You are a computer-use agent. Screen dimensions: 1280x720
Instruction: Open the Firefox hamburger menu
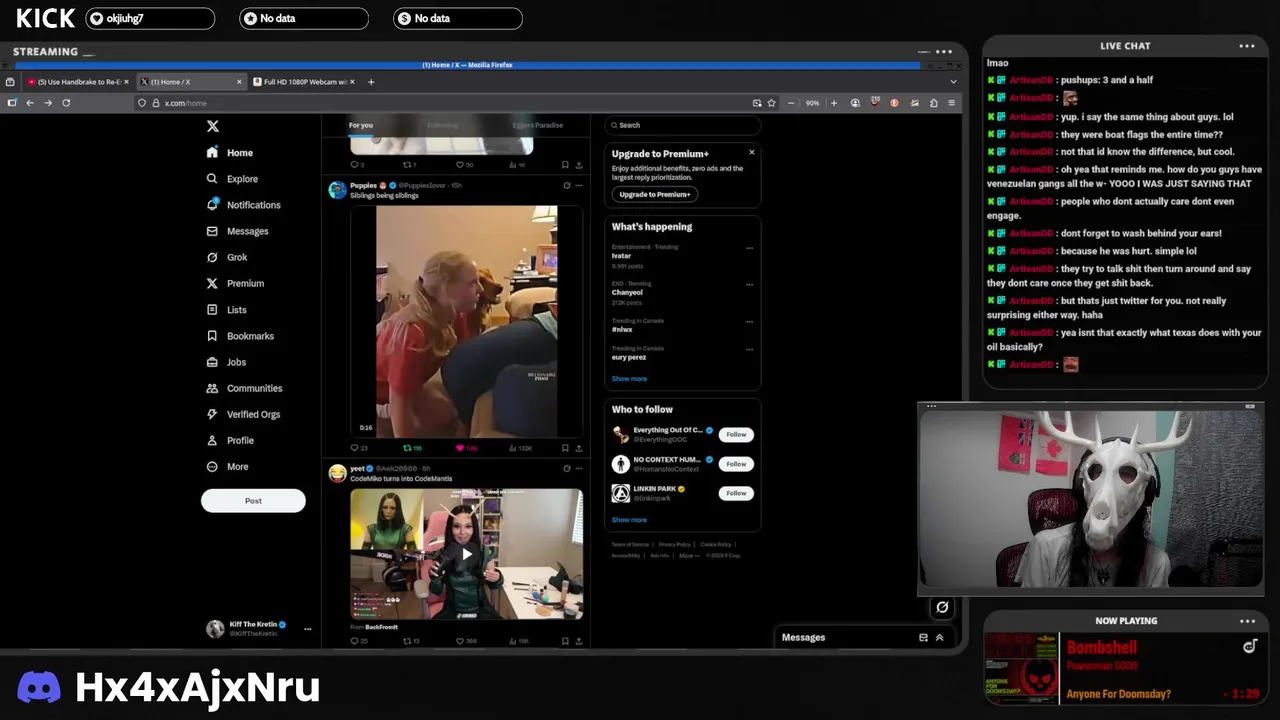[x=951, y=103]
